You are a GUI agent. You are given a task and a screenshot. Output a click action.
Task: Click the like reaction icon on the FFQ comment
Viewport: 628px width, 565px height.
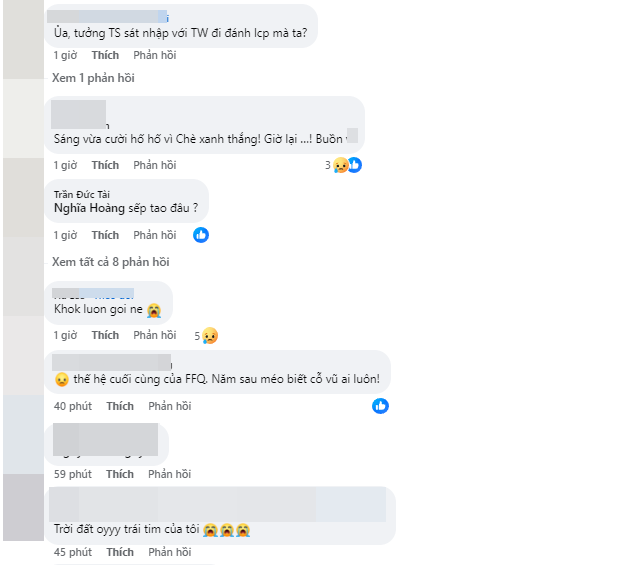point(380,406)
